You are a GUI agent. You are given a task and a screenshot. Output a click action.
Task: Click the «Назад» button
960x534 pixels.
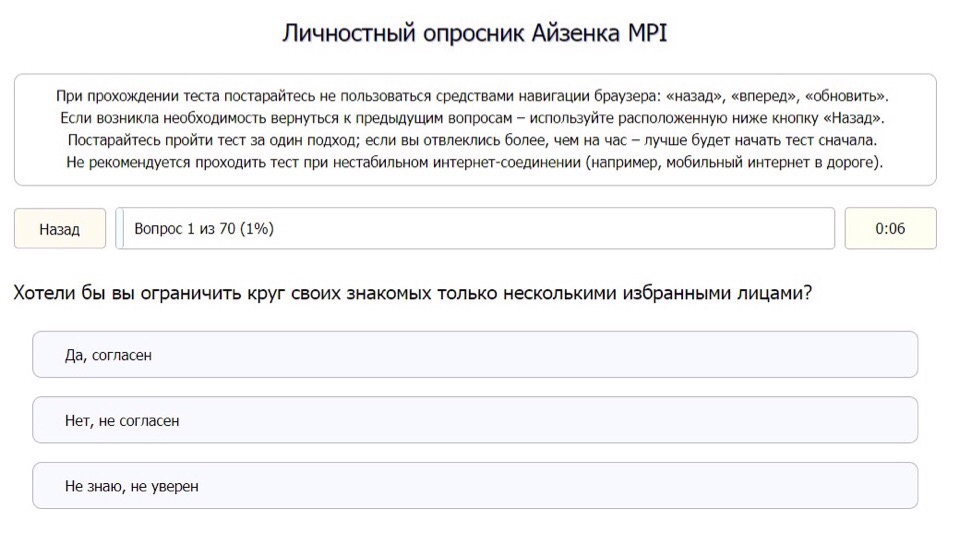pos(60,229)
